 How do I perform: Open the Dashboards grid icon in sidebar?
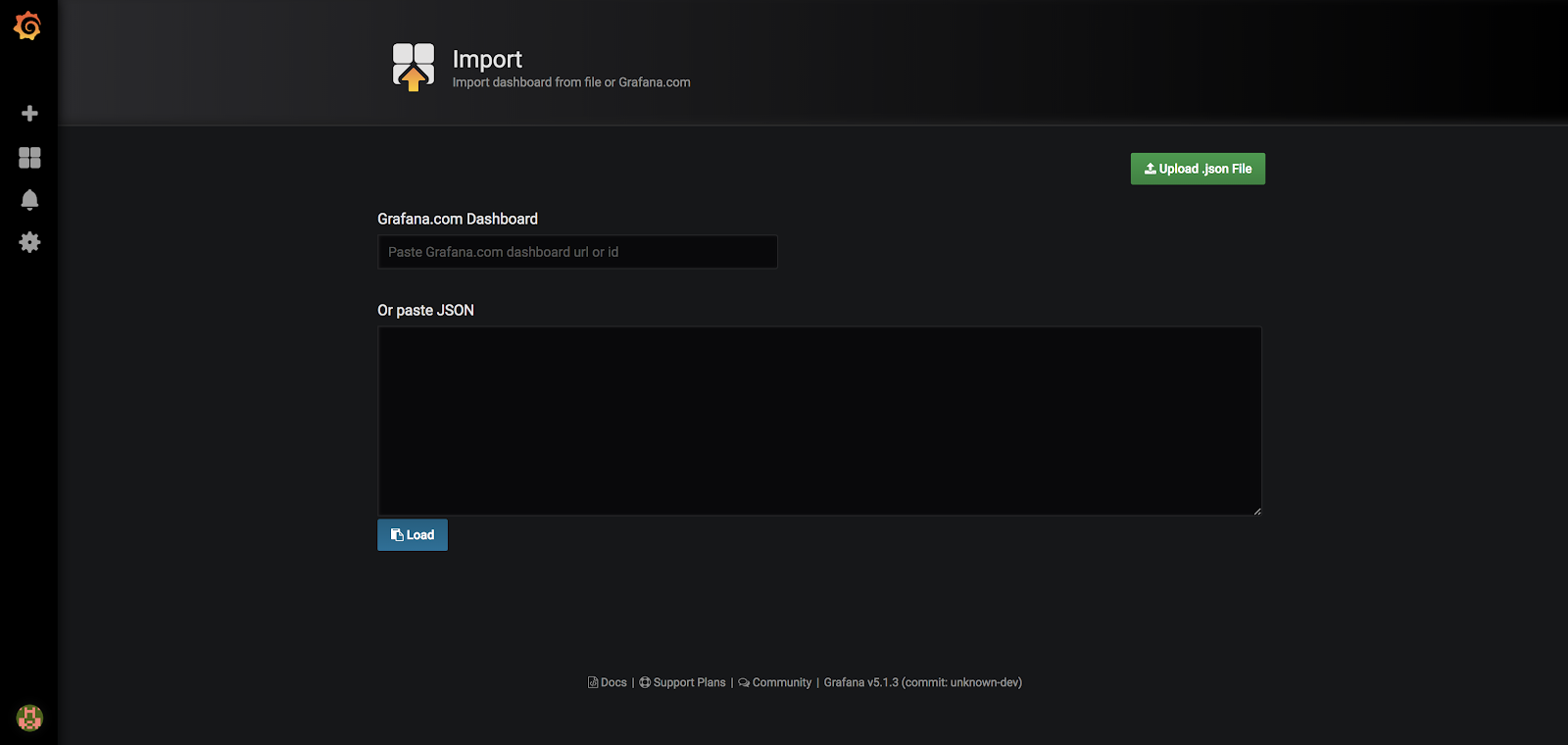[29, 158]
